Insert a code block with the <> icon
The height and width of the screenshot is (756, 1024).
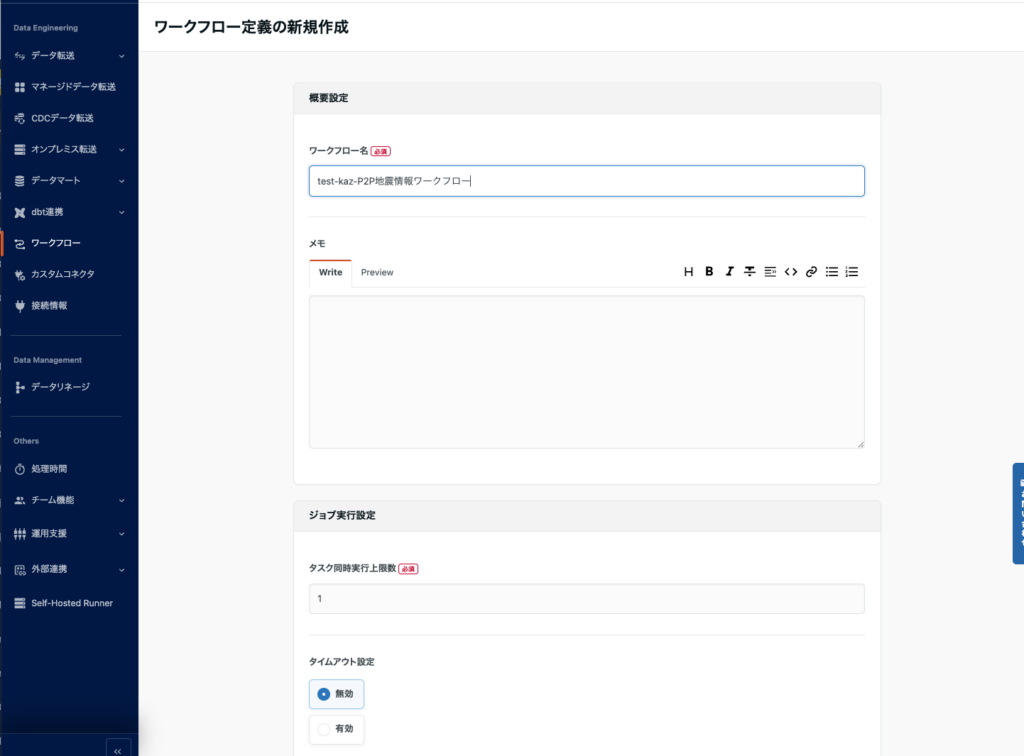click(790, 271)
